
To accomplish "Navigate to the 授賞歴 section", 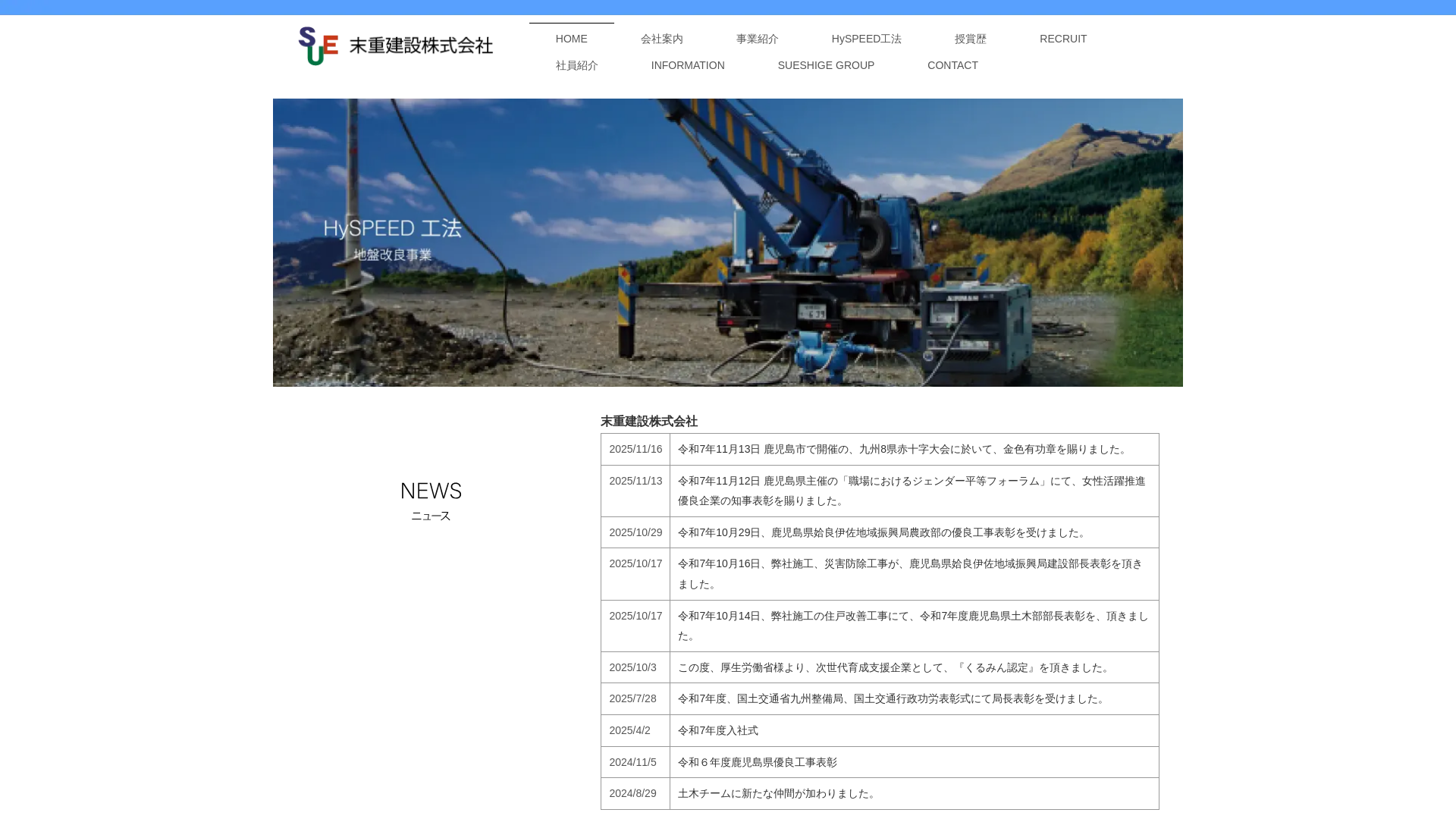I will (971, 39).
